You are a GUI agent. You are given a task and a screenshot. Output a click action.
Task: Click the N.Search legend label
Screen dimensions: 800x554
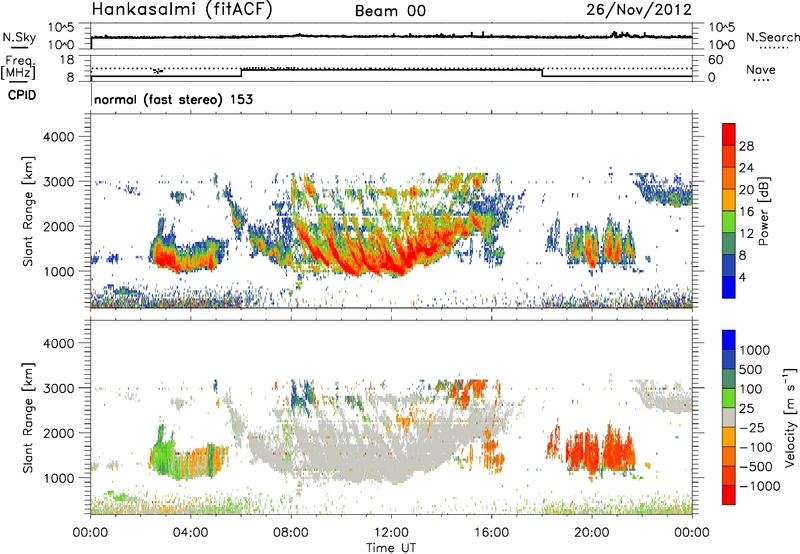click(772, 37)
